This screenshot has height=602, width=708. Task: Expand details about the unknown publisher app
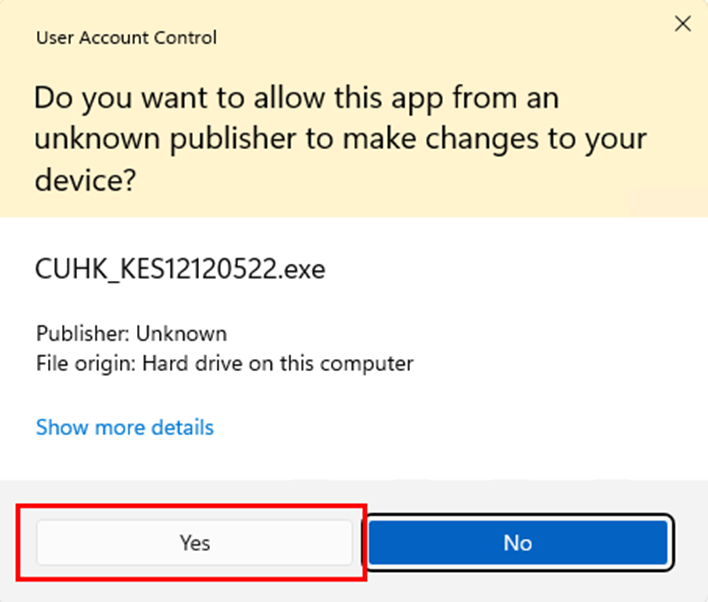tap(125, 427)
